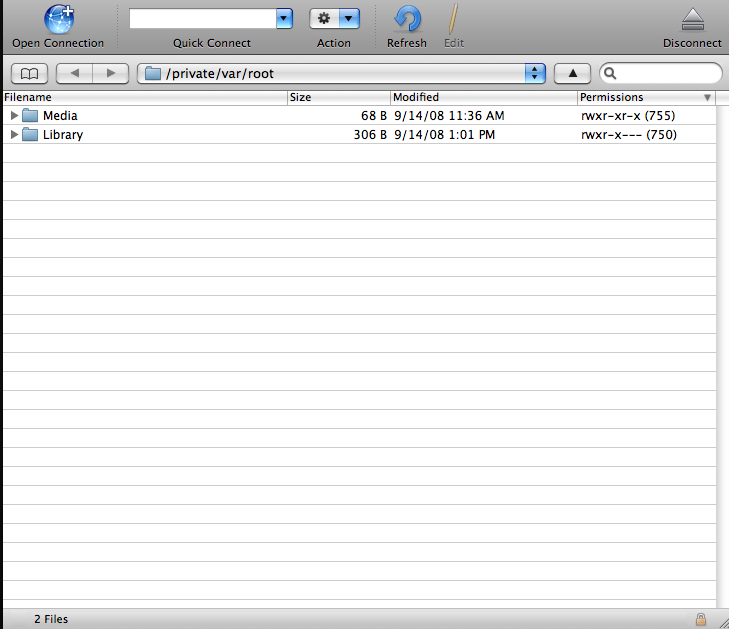This screenshot has height=629, width=729.
Task: Click the Library folder icon
Action: 30,134
